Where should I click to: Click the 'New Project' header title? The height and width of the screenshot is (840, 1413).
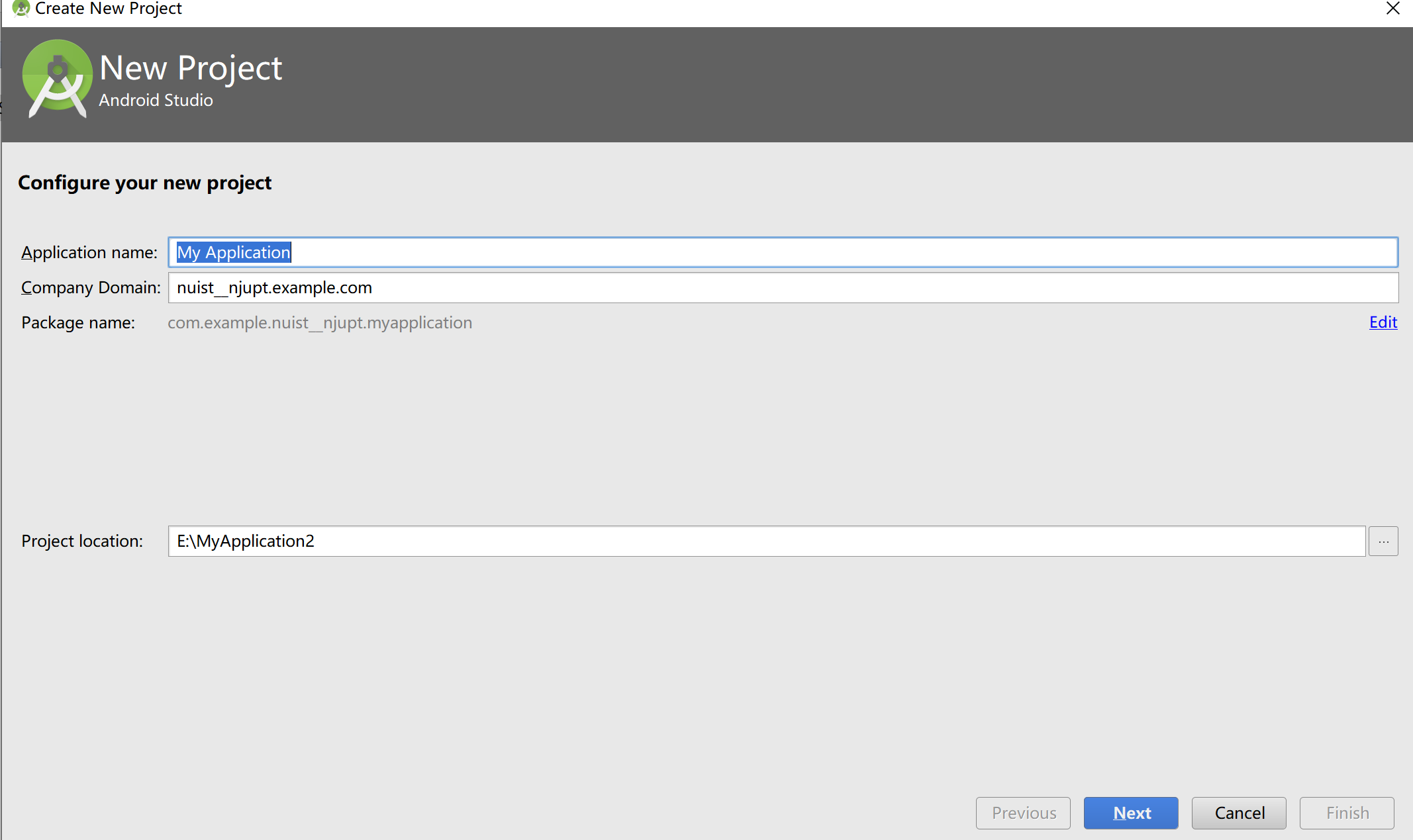click(191, 69)
